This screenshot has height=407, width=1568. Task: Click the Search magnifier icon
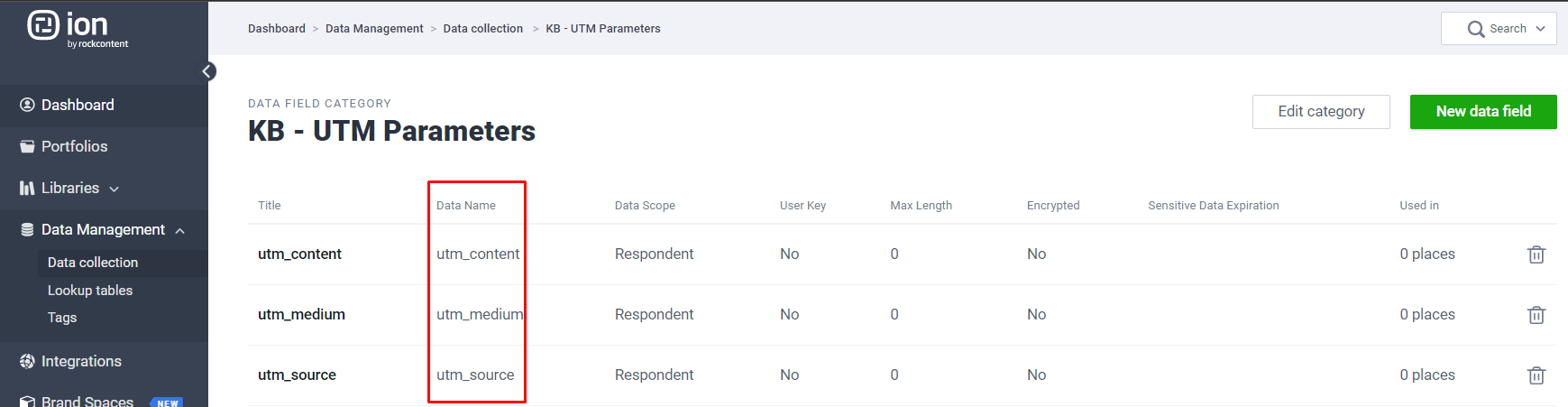click(x=1476, y=29)
